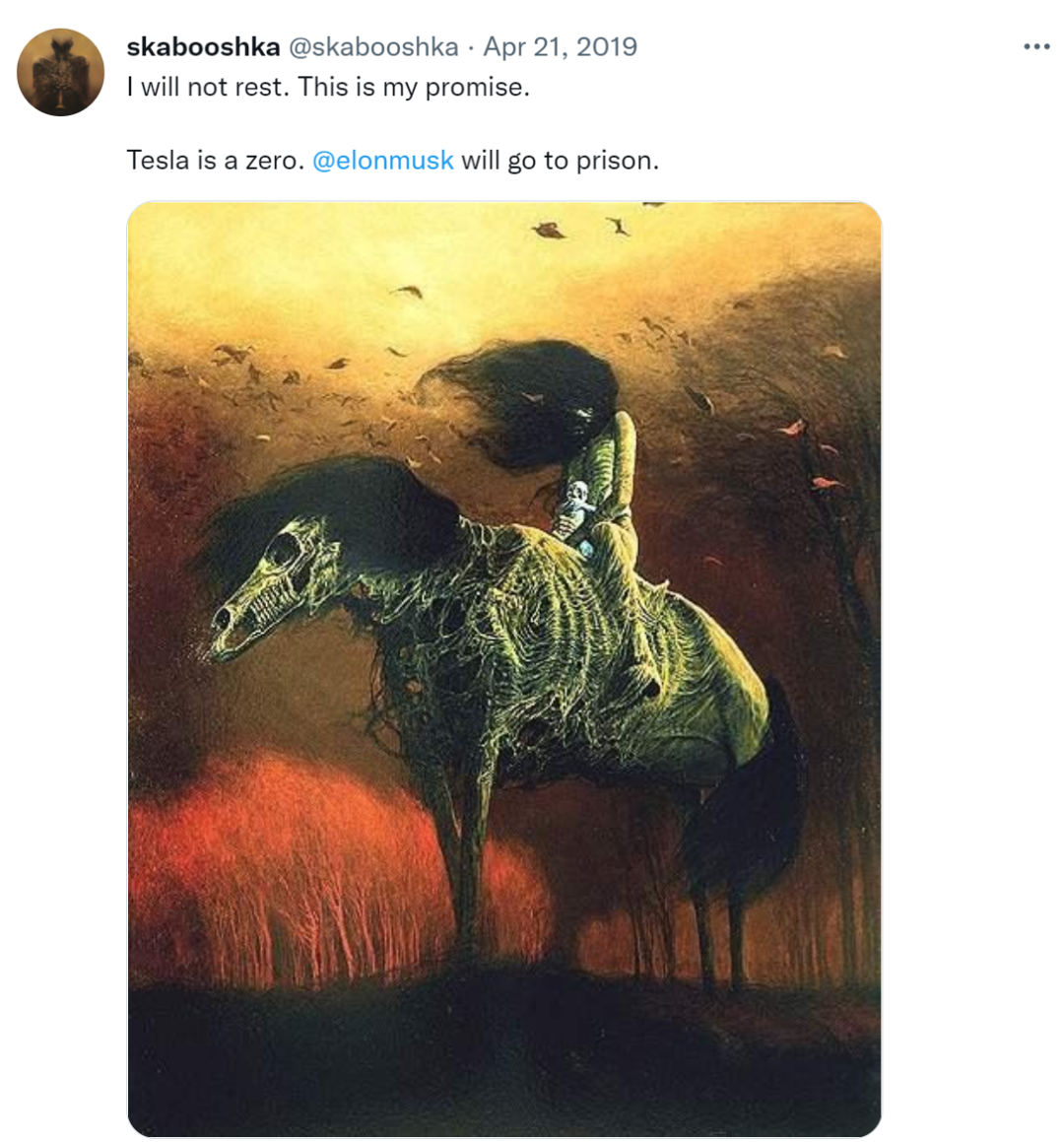Viewport: 1064px width, 1142px height.
Task: Click the "will go to prison." text
Action: tap(560, 160)
